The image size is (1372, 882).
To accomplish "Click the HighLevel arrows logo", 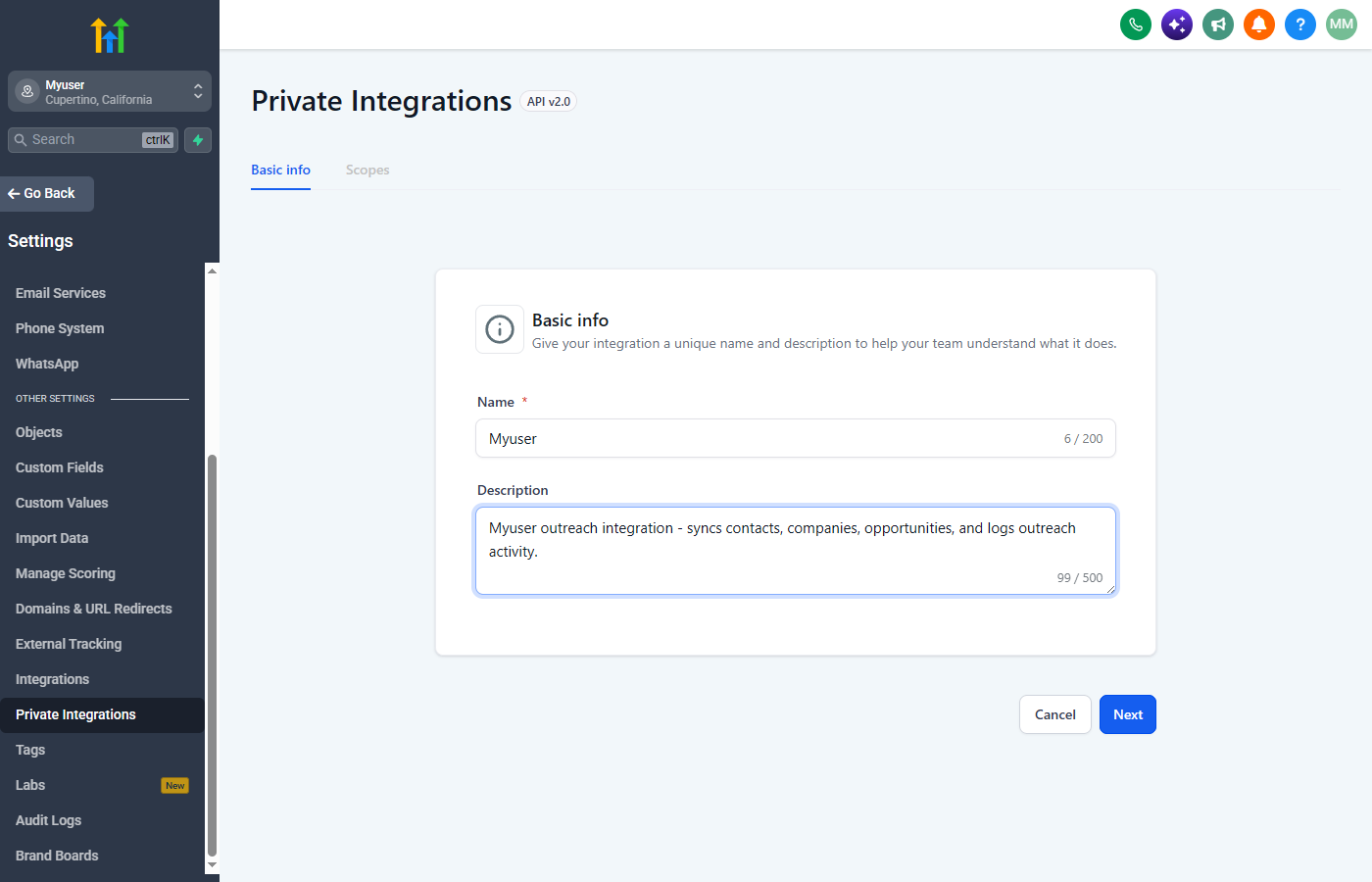I will click(110, 35).
